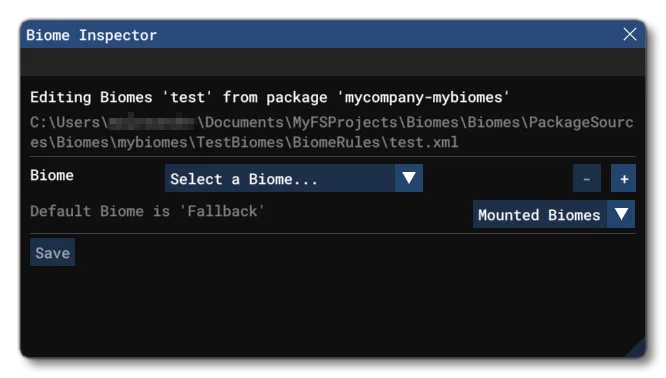
Task: Click the window resize grip corner
Action: point(636,347)
